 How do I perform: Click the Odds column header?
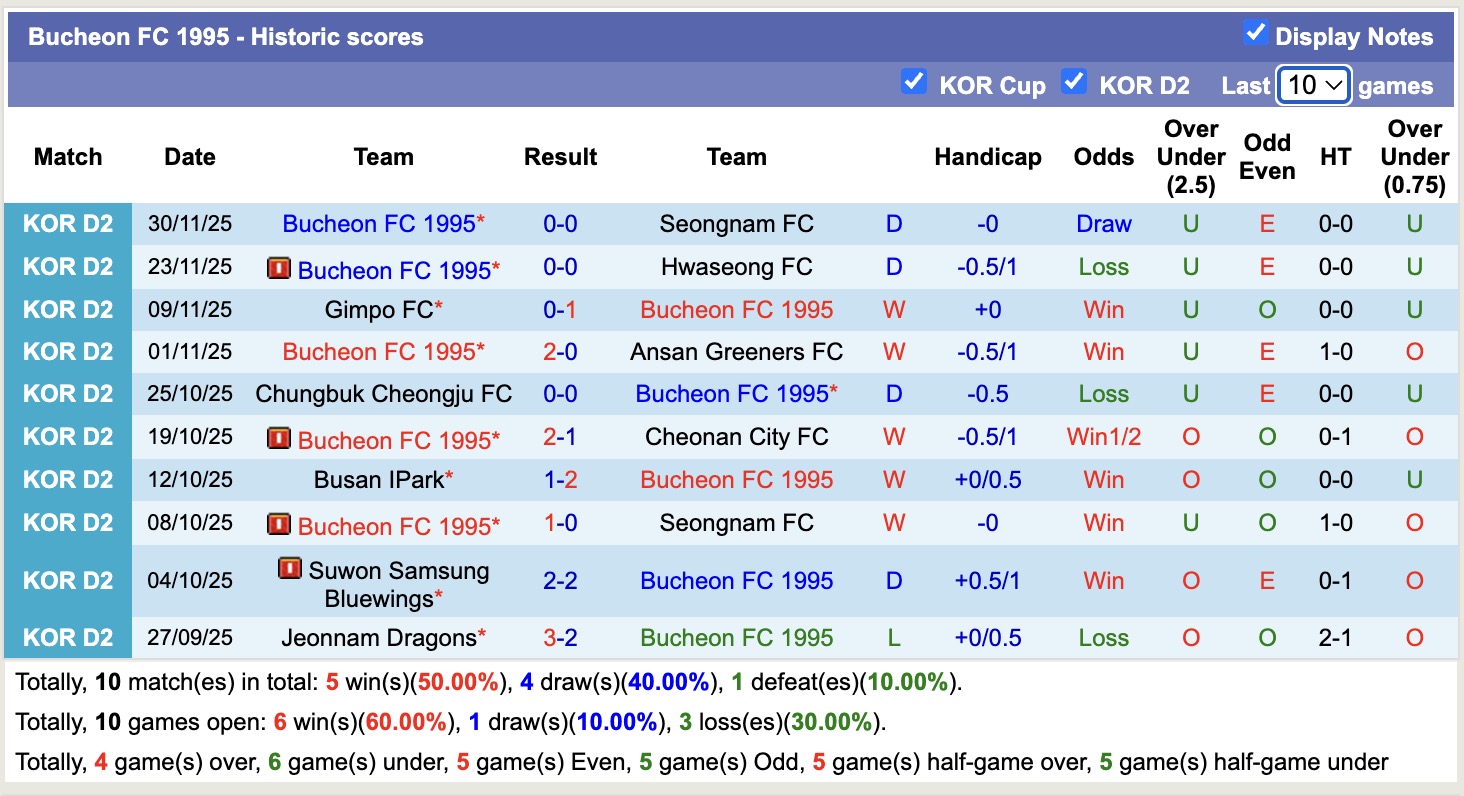(1103, 157)
